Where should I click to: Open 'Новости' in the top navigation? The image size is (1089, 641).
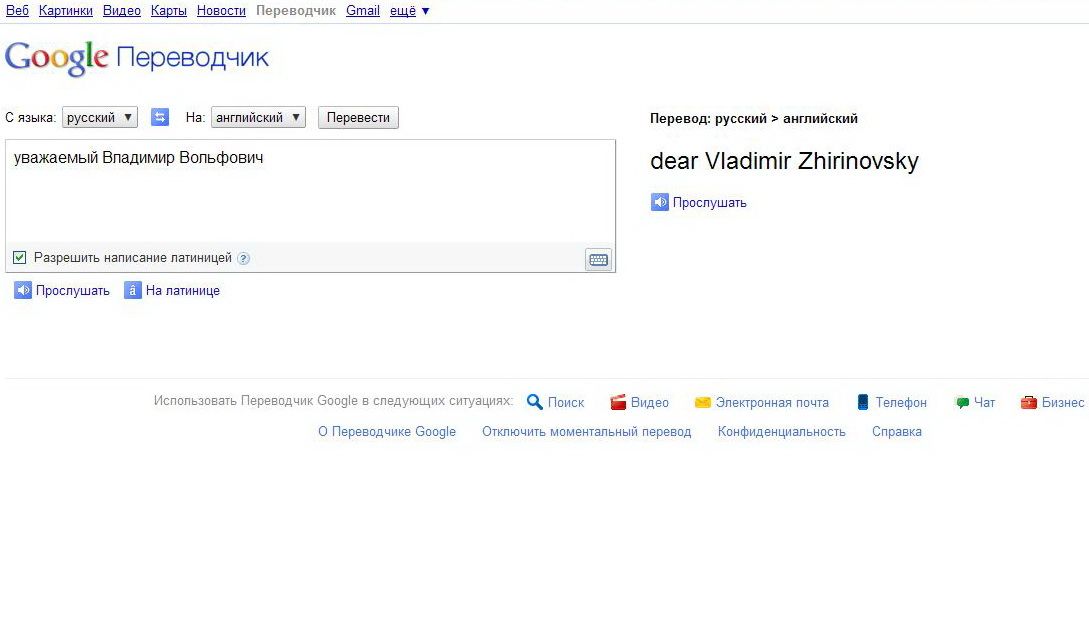pyautogui.click(x=221, y=11)
